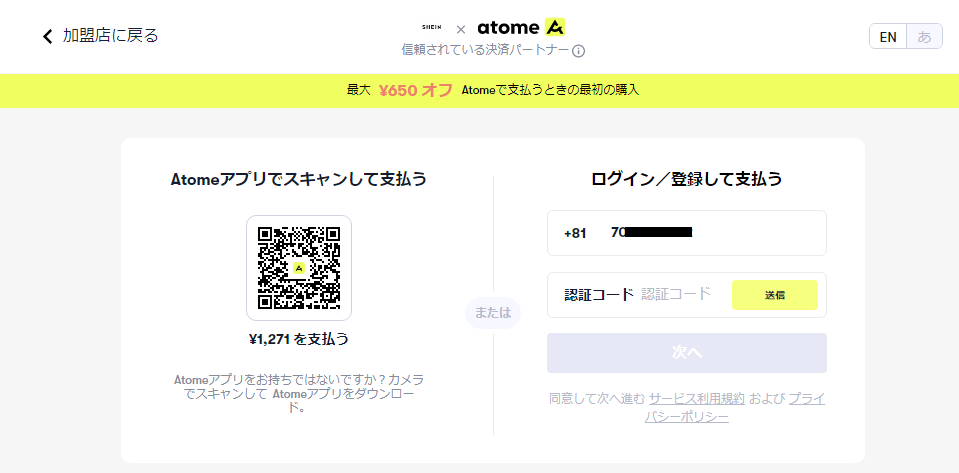This screenshot has height=473, width=959.
Task: Click the yellow ¥650 オフ promo banner
Action: 480,91
